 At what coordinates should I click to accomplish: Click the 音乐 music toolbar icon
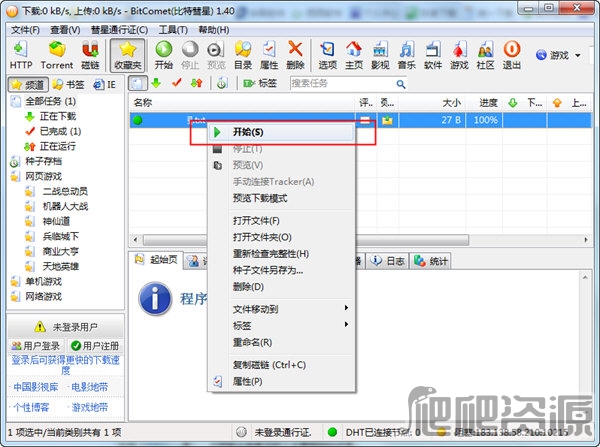[x=406, y=54]
